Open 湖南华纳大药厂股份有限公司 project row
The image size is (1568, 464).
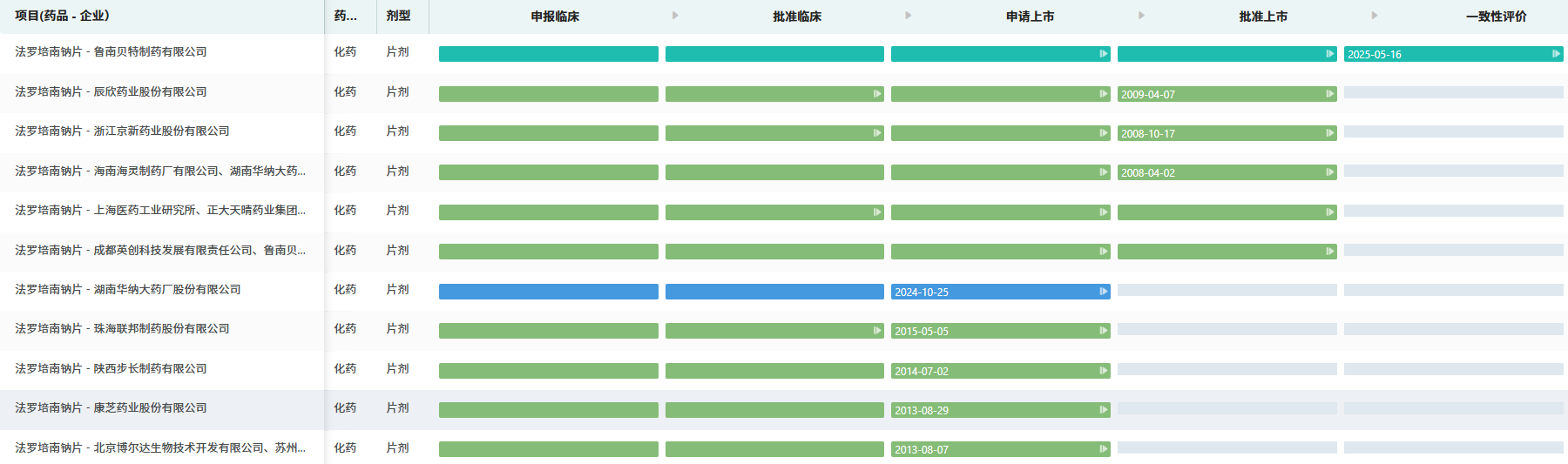pyautogui.click(x=128, y=289)
